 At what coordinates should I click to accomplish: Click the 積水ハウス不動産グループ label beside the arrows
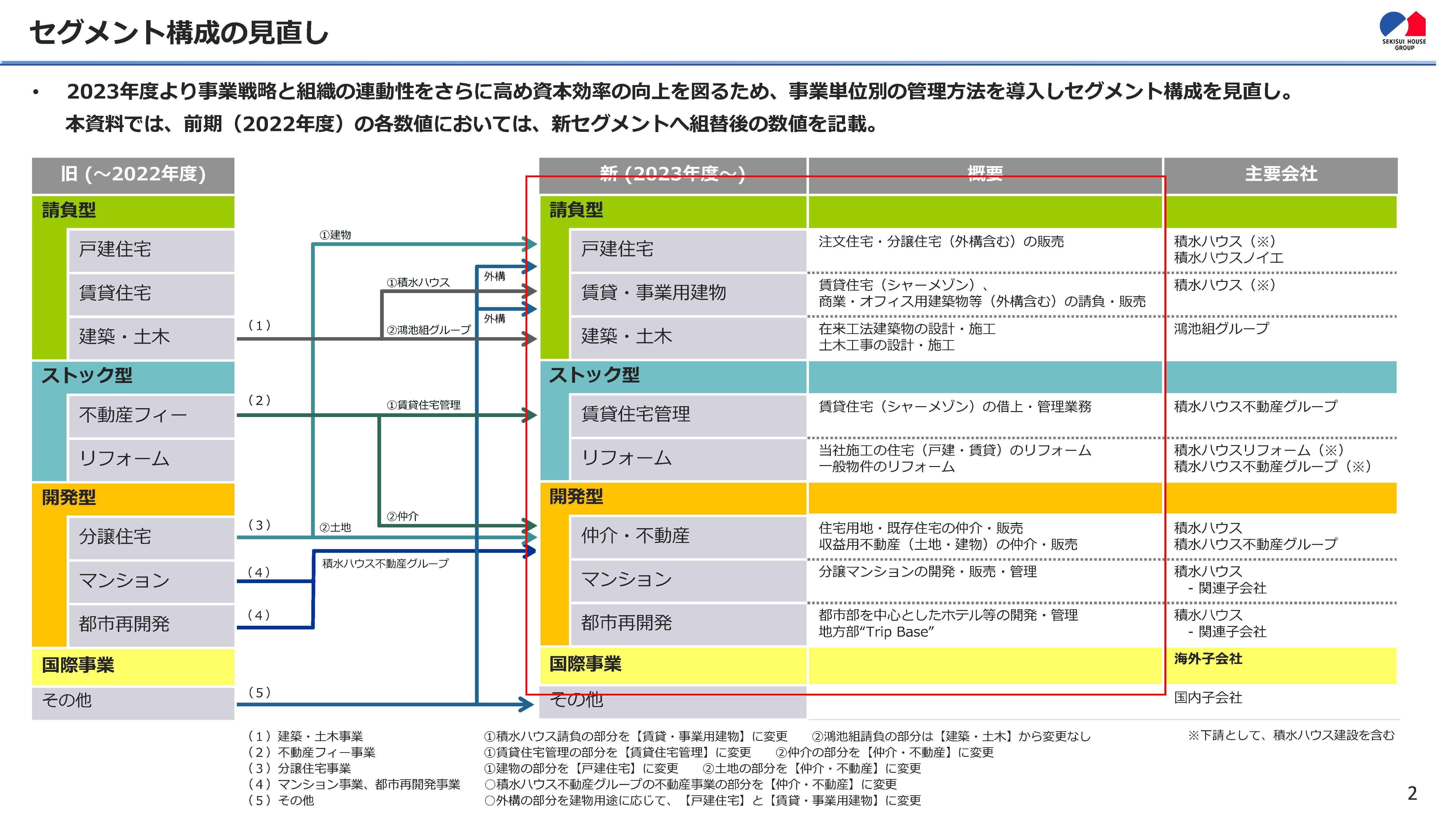click(x=385, y=563)
